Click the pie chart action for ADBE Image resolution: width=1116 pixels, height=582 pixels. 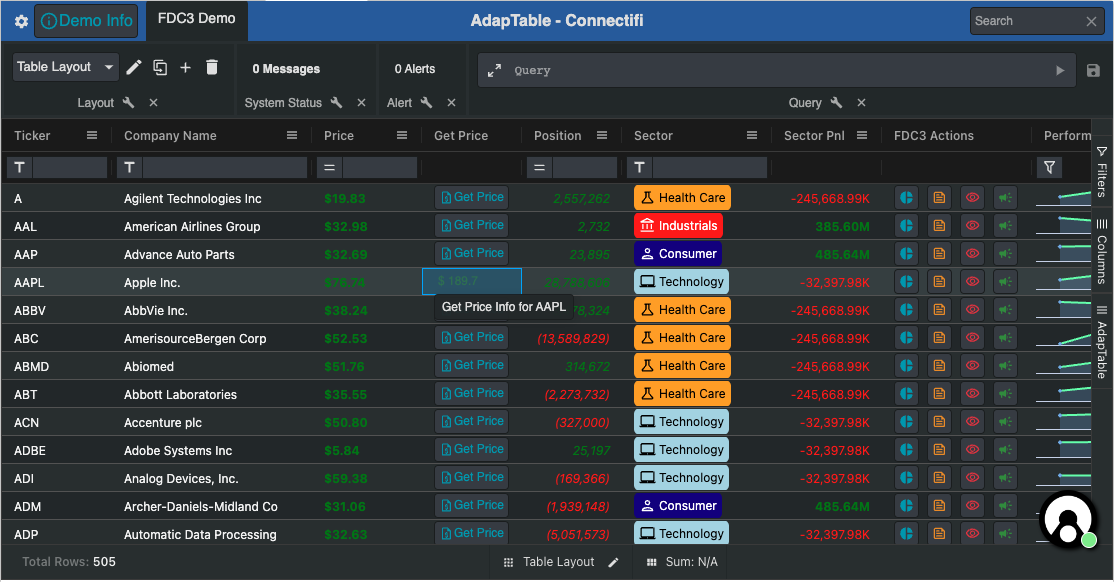click(x=906, y=450)
